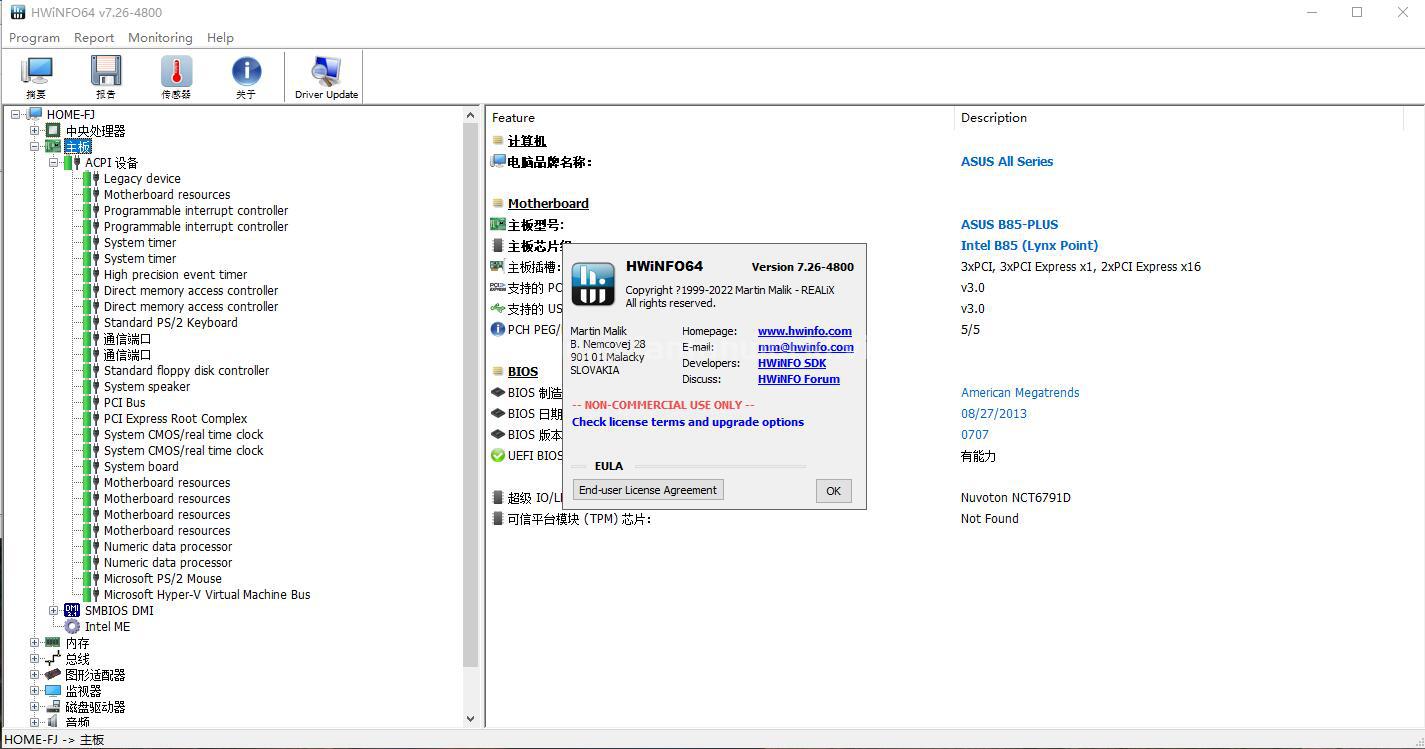Open the HWiNFO SDK link
The image size is (1425, 749).
792,363
